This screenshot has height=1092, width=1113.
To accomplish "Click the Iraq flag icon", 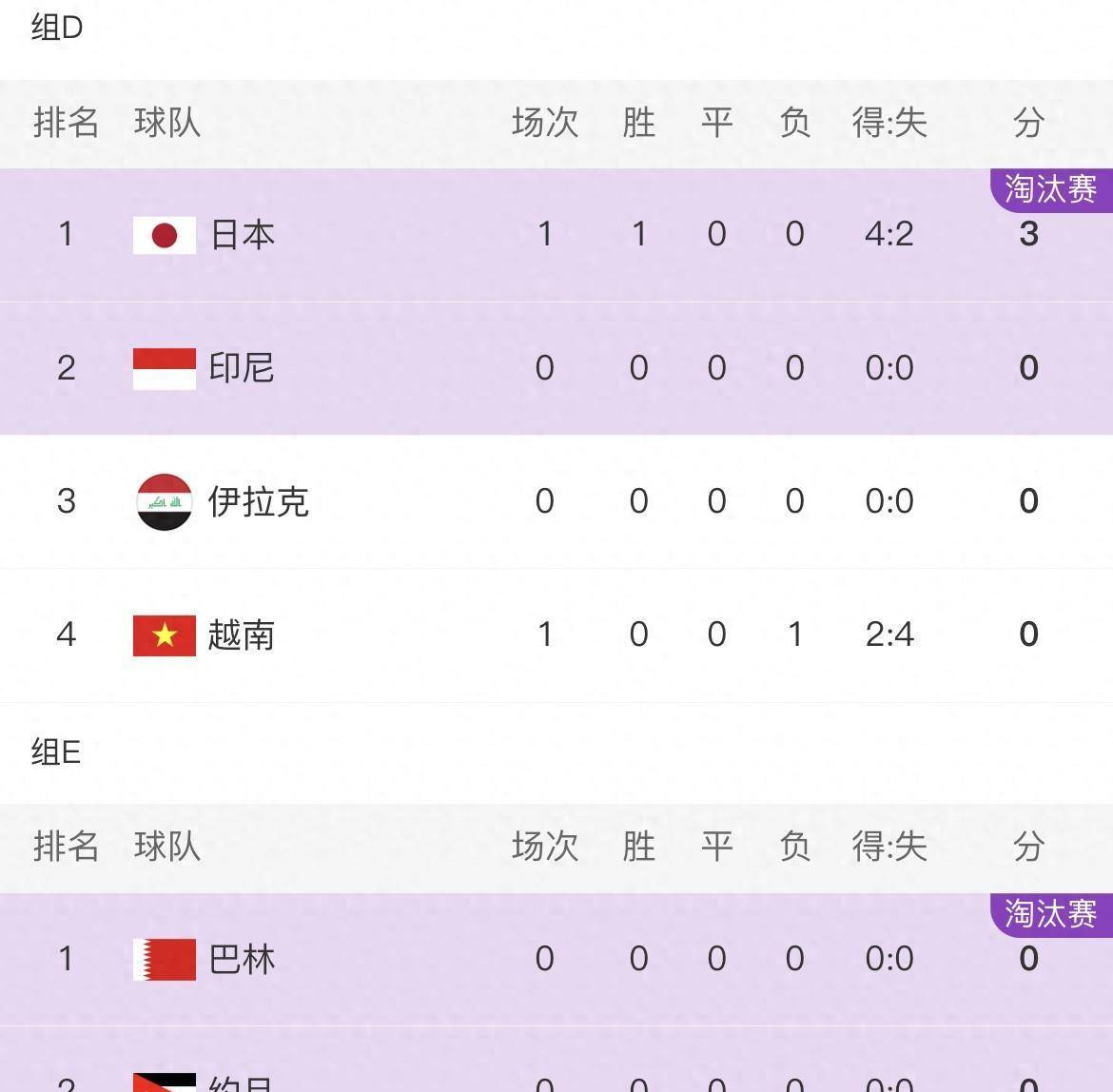I will pyautogui.click(x=164, y=501).
